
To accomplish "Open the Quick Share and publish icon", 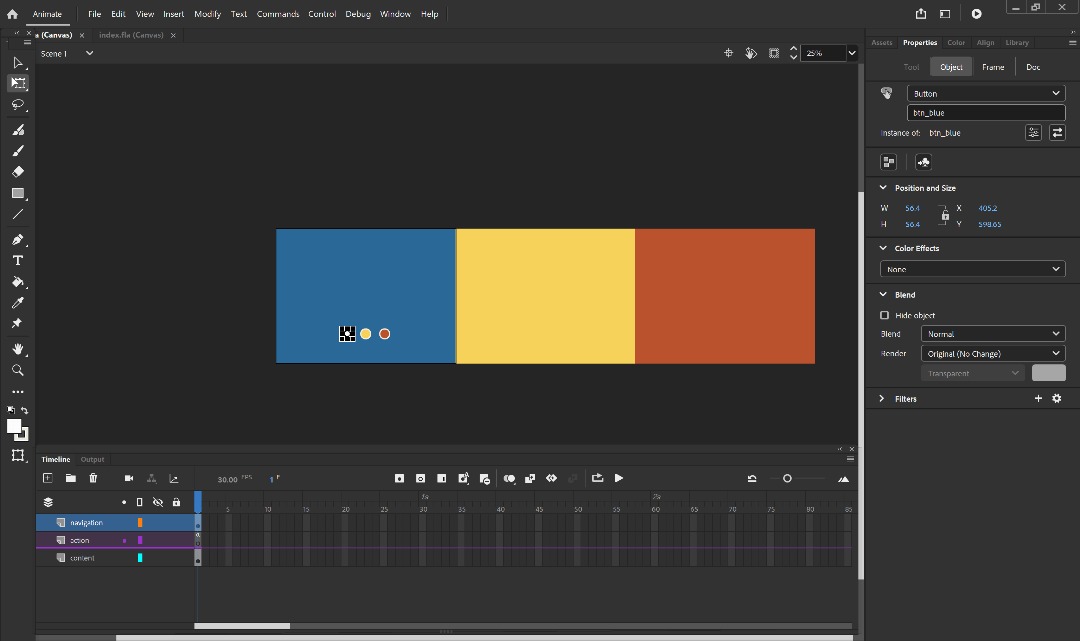I will [x=921, y=14].
